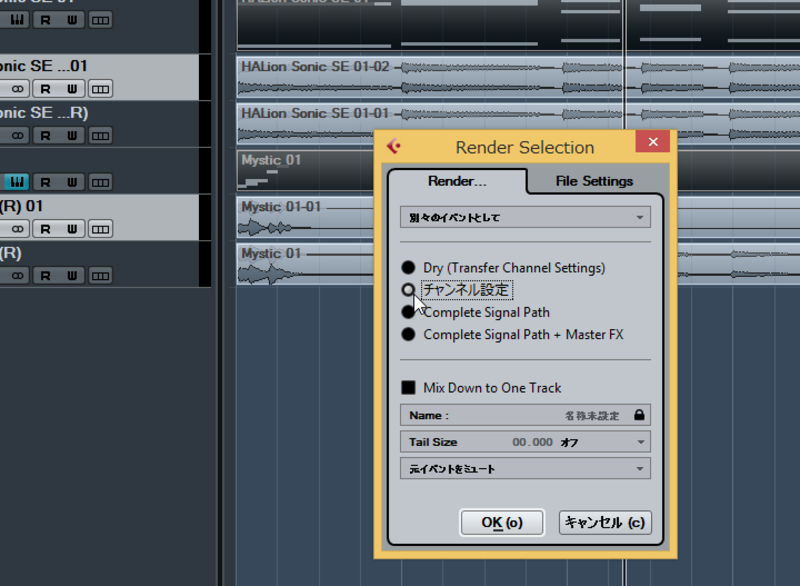Click the keyboard instrument icon on the topmost track
Image resolution: width=800 pixels, height=586 pixels.
16,20
